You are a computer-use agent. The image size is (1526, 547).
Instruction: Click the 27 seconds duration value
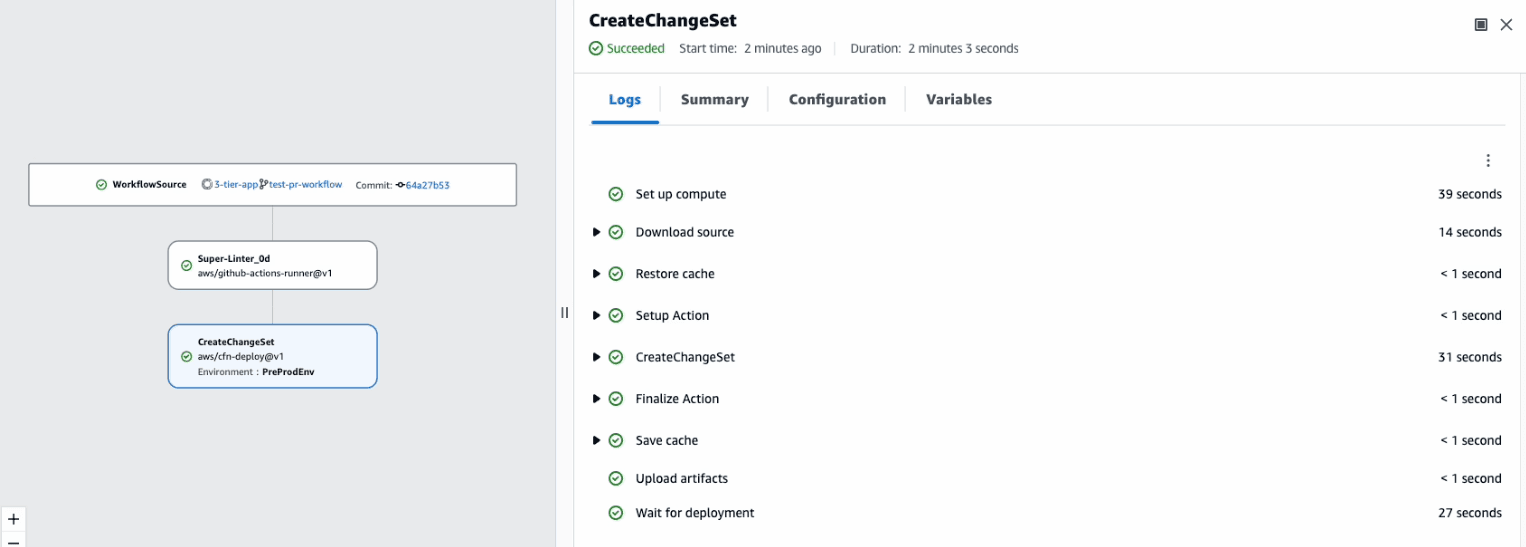[1470, 513]
